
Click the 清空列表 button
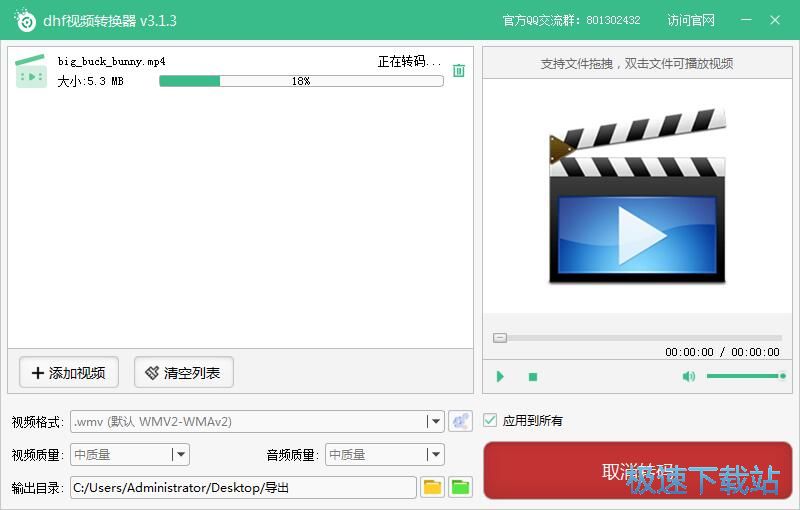(184, 373)
